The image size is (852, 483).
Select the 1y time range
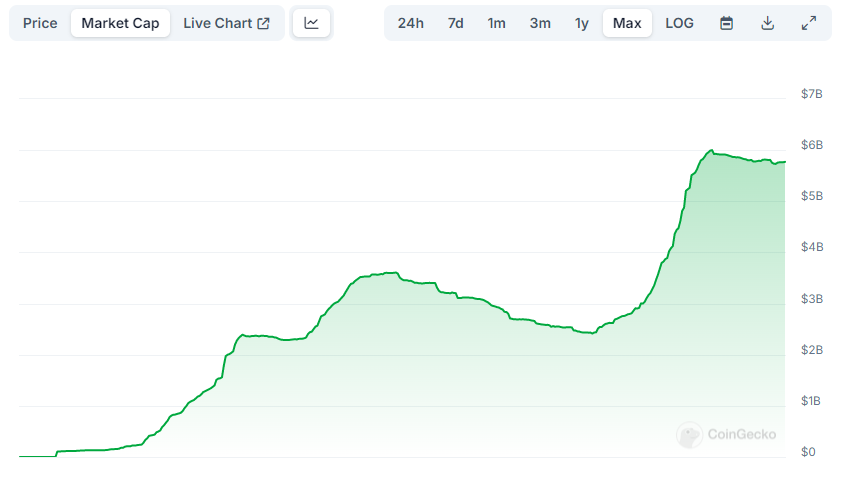click(581, 23)
